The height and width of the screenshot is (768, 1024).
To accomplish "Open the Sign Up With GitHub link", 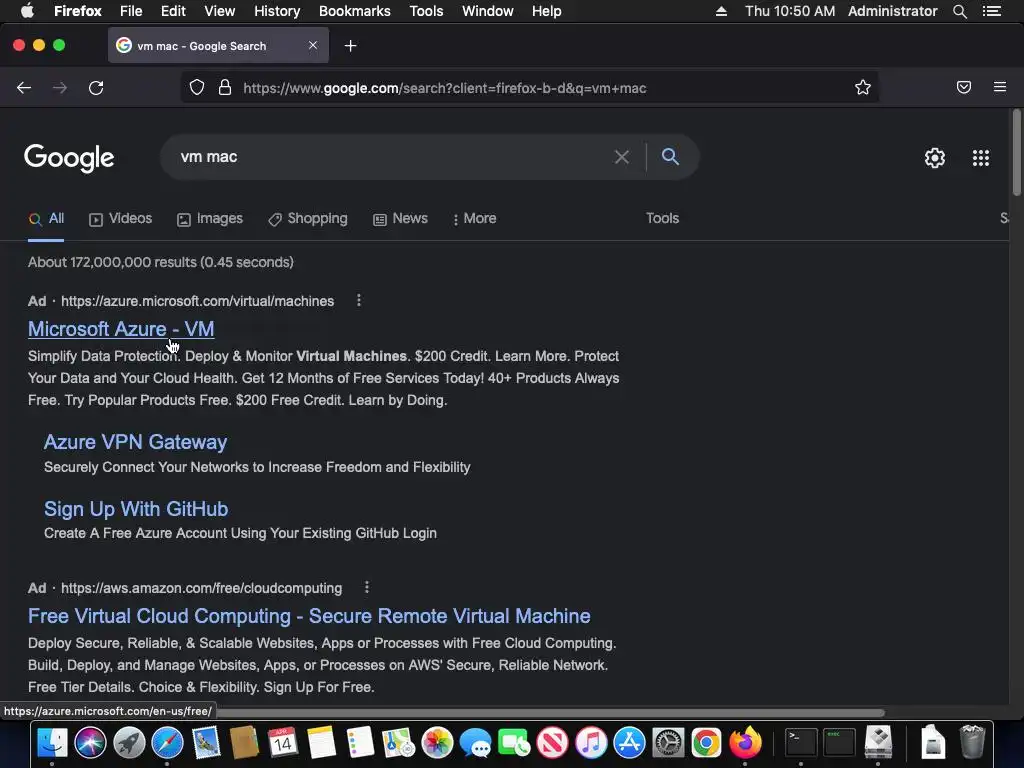I will (x=136, y=509).
